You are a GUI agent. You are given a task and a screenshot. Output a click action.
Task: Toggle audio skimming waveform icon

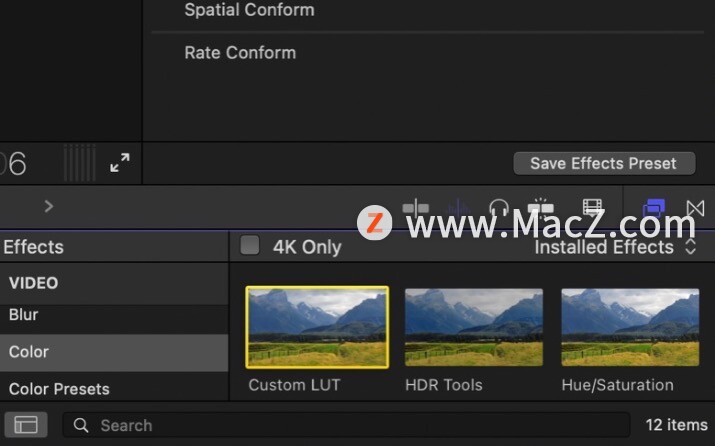click(458, 208)
